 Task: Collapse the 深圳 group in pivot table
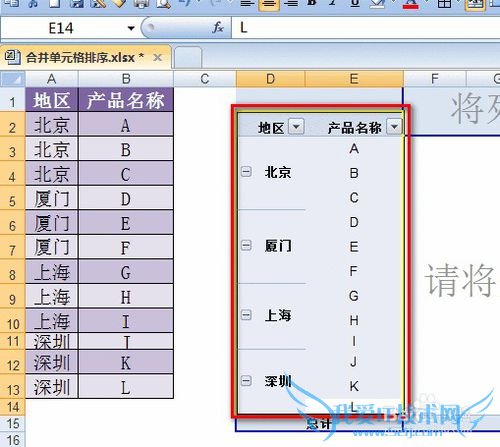pos(246,381)
